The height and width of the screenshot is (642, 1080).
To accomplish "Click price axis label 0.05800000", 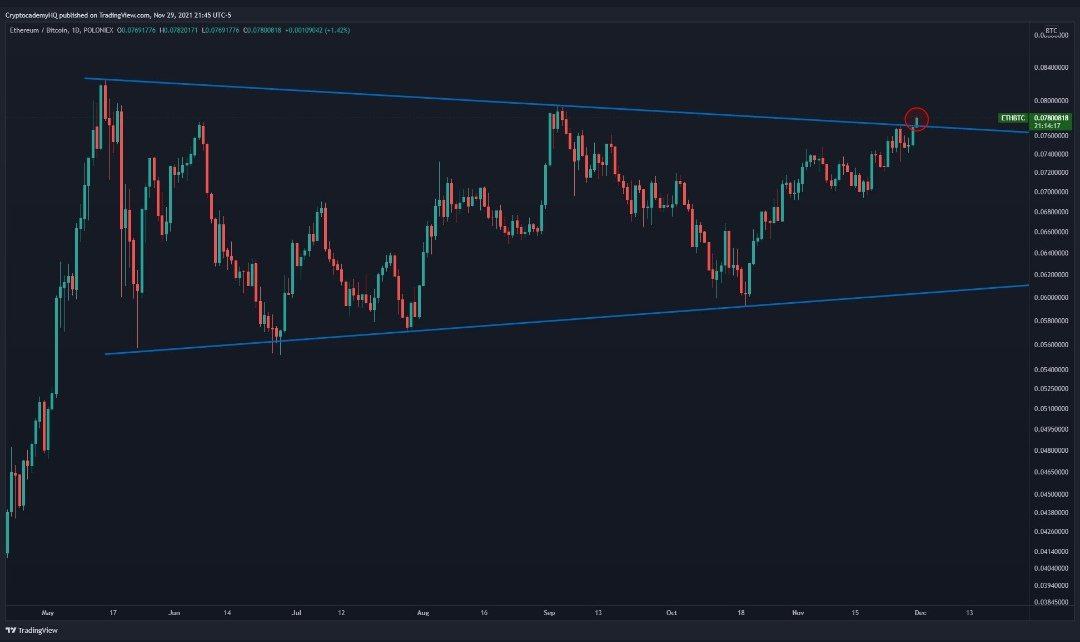I will (1051, 320).
